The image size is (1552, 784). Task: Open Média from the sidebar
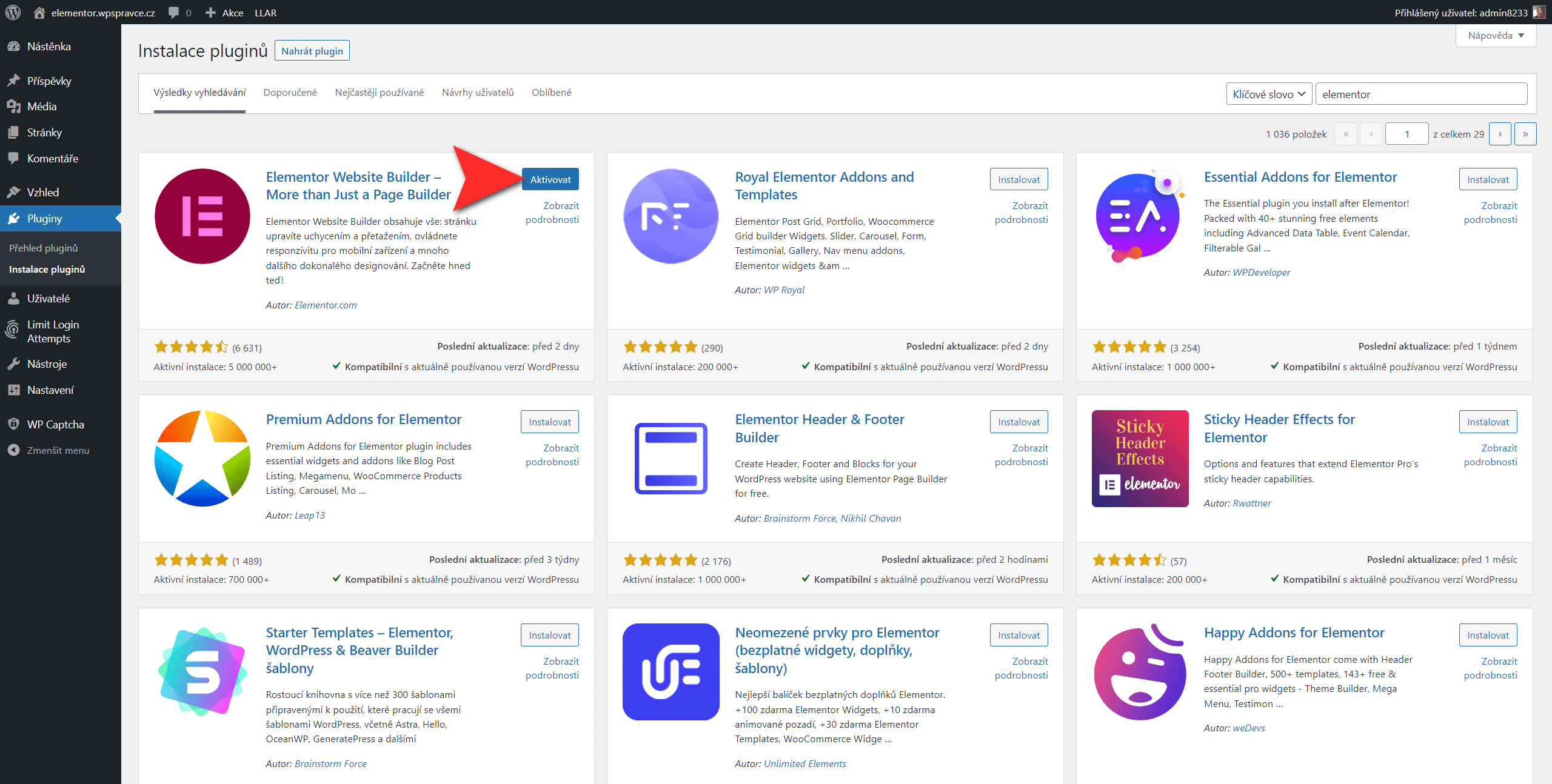[x=41, y=107]
